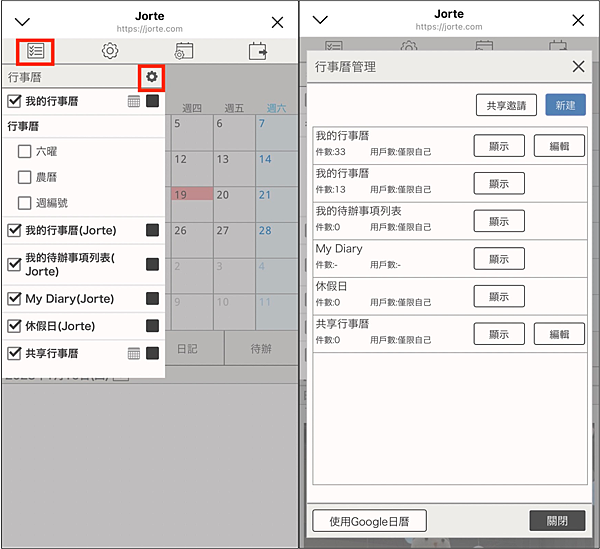Select Saturday date 28 on calendar
The image size is (600, 549).
[277, 240]
